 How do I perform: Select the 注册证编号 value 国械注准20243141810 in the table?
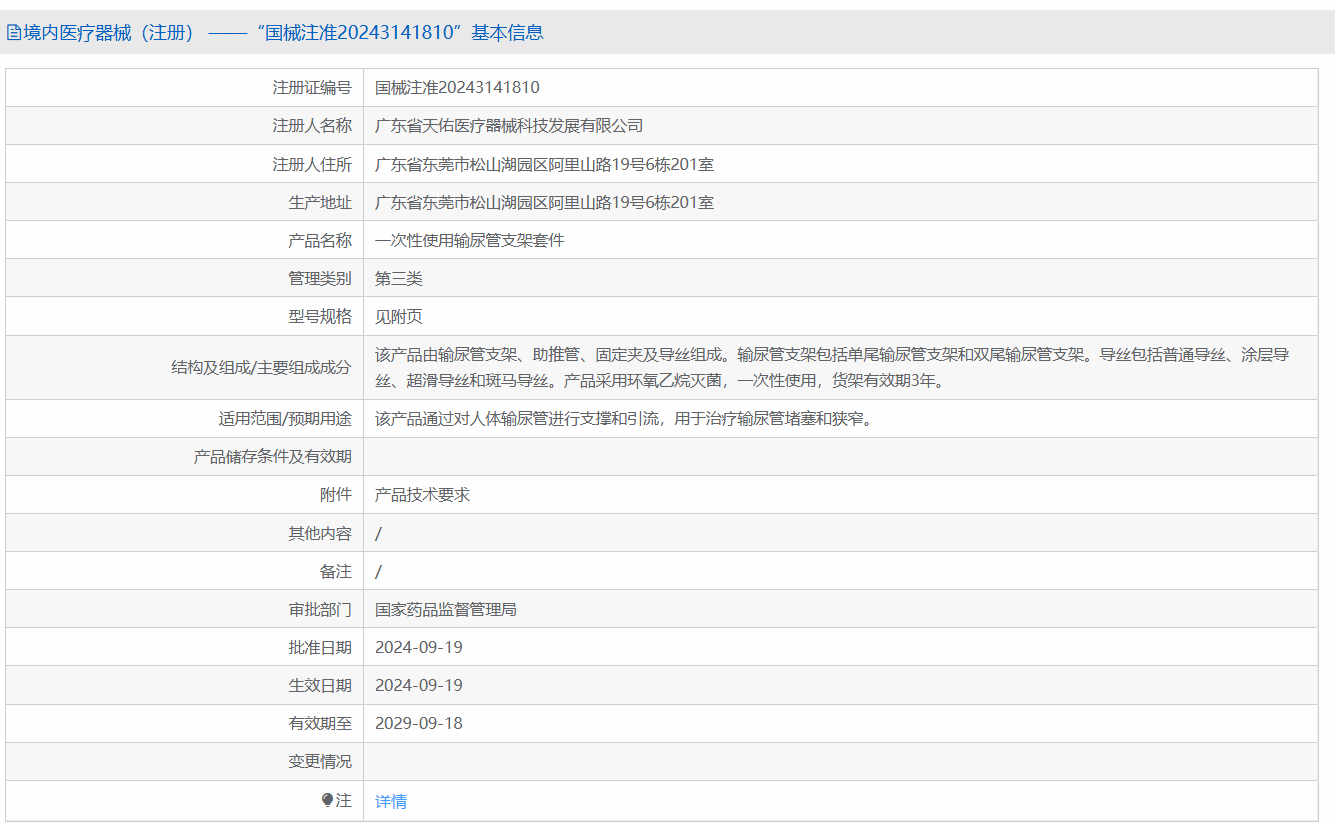(457, 88)
